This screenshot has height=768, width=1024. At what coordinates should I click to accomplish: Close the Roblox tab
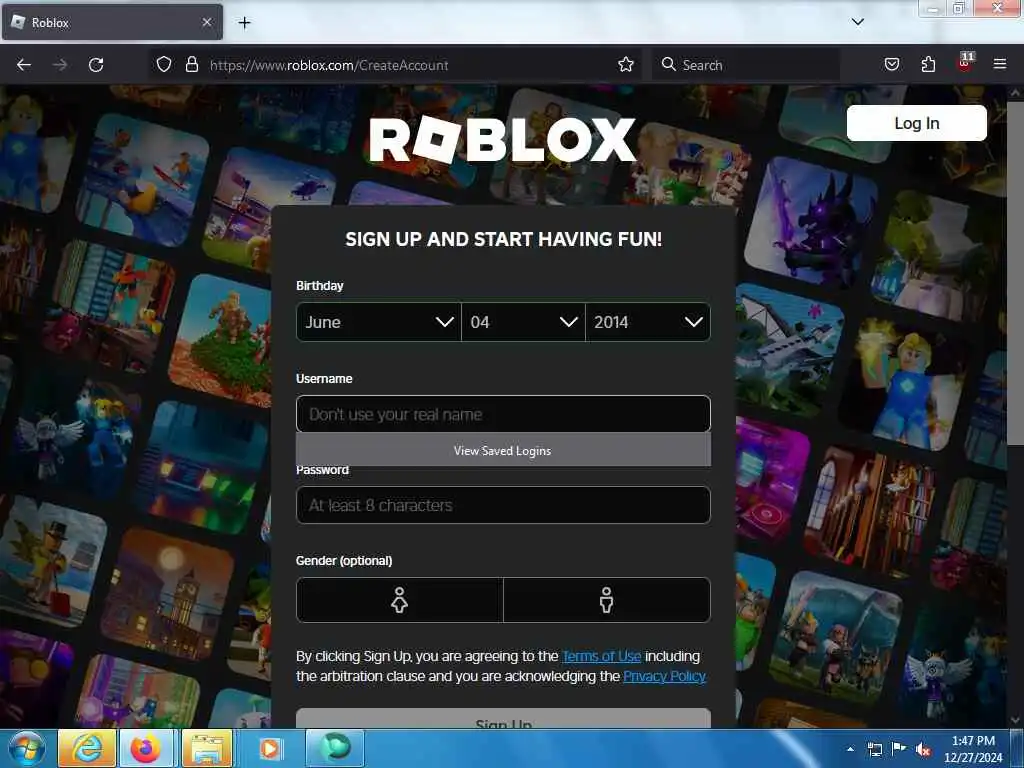207,22
